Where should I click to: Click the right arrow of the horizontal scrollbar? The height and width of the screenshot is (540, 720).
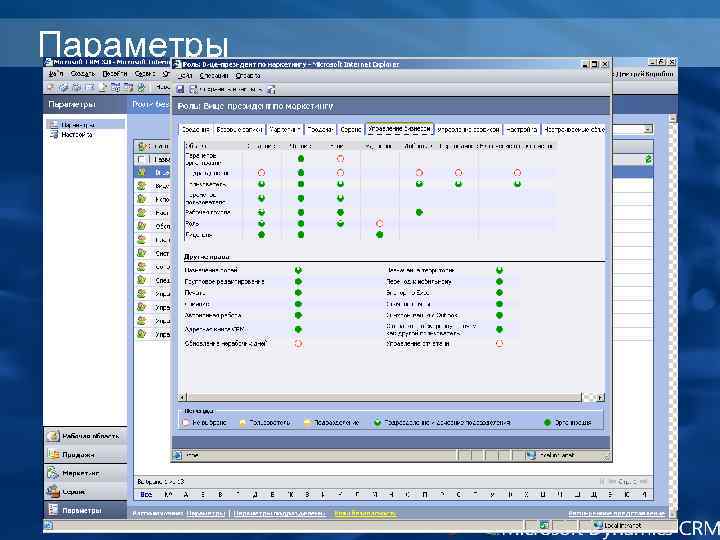tap(600, 397)
